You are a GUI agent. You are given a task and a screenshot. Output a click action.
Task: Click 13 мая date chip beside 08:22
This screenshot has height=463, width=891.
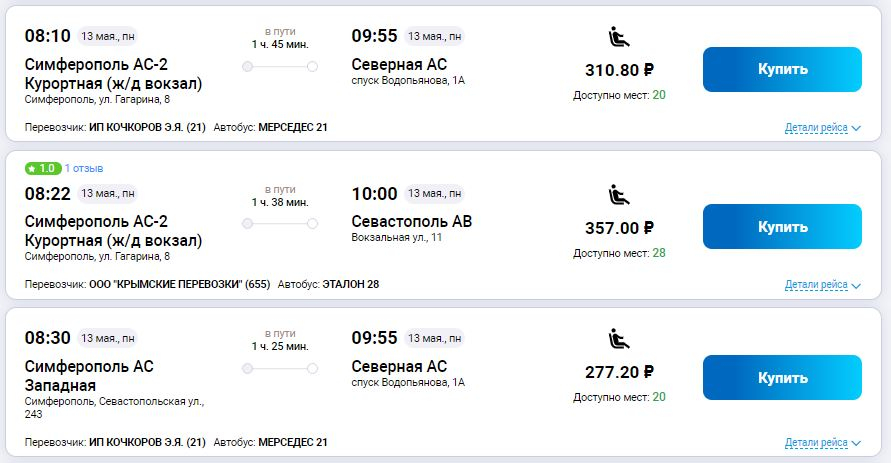click(107, 193)
